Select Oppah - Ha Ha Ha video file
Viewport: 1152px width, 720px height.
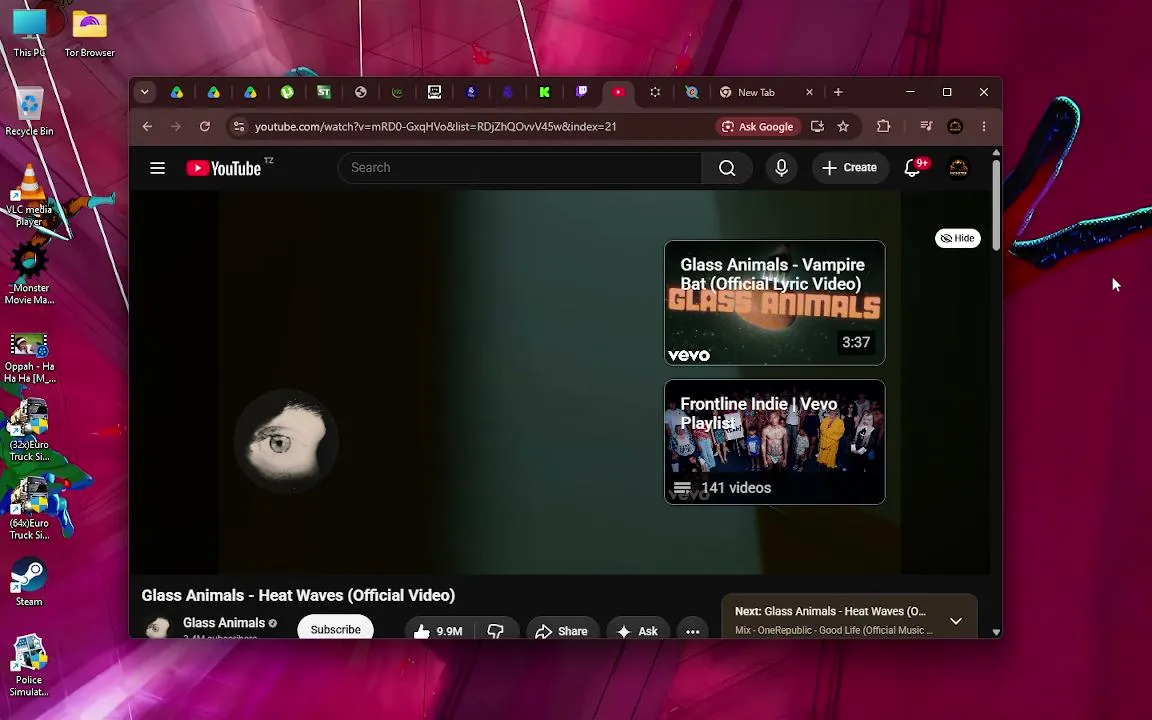tap(29, 358)
